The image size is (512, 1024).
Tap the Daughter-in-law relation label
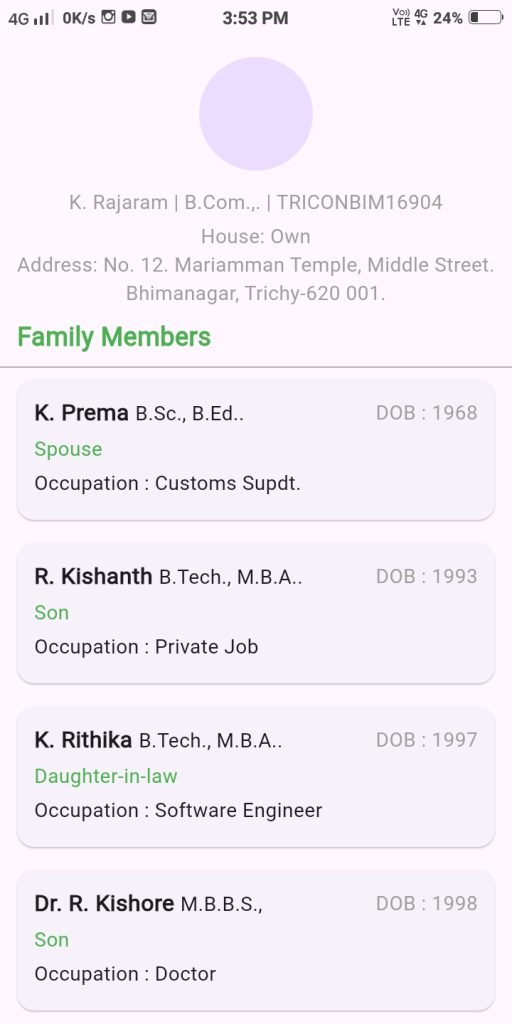[x=106, y=776]
